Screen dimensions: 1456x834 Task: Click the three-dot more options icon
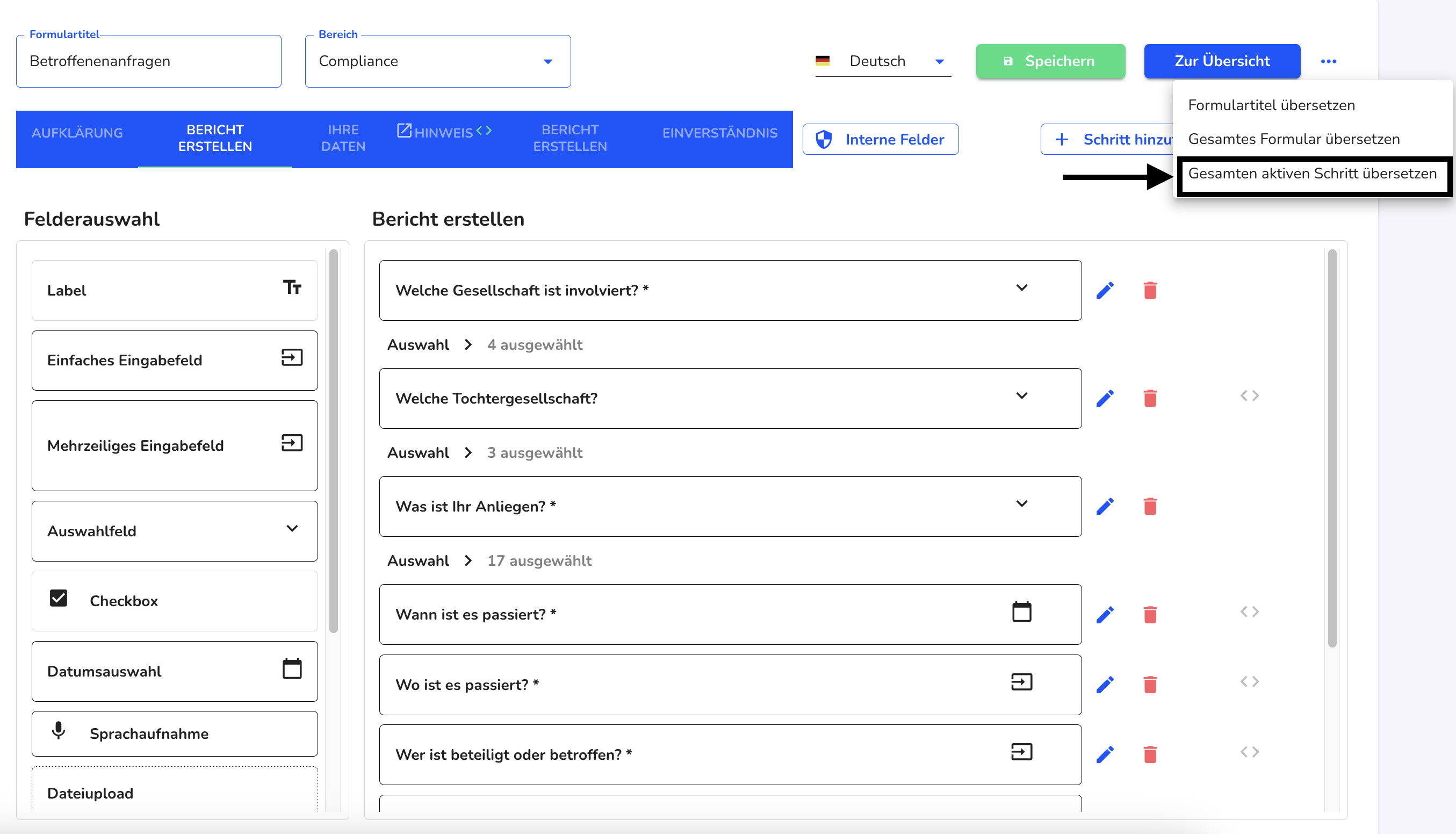[x=1328, y=61]
